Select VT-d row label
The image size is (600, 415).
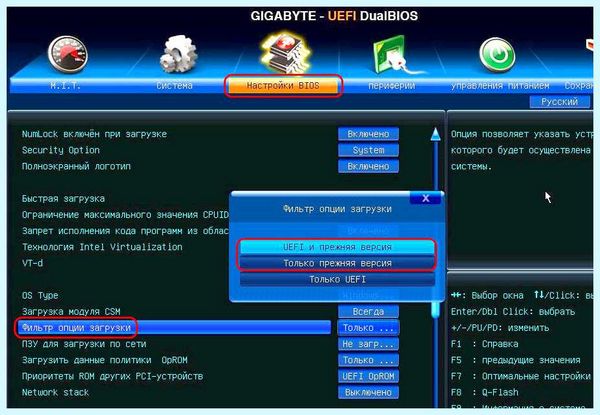click(32, 263)
